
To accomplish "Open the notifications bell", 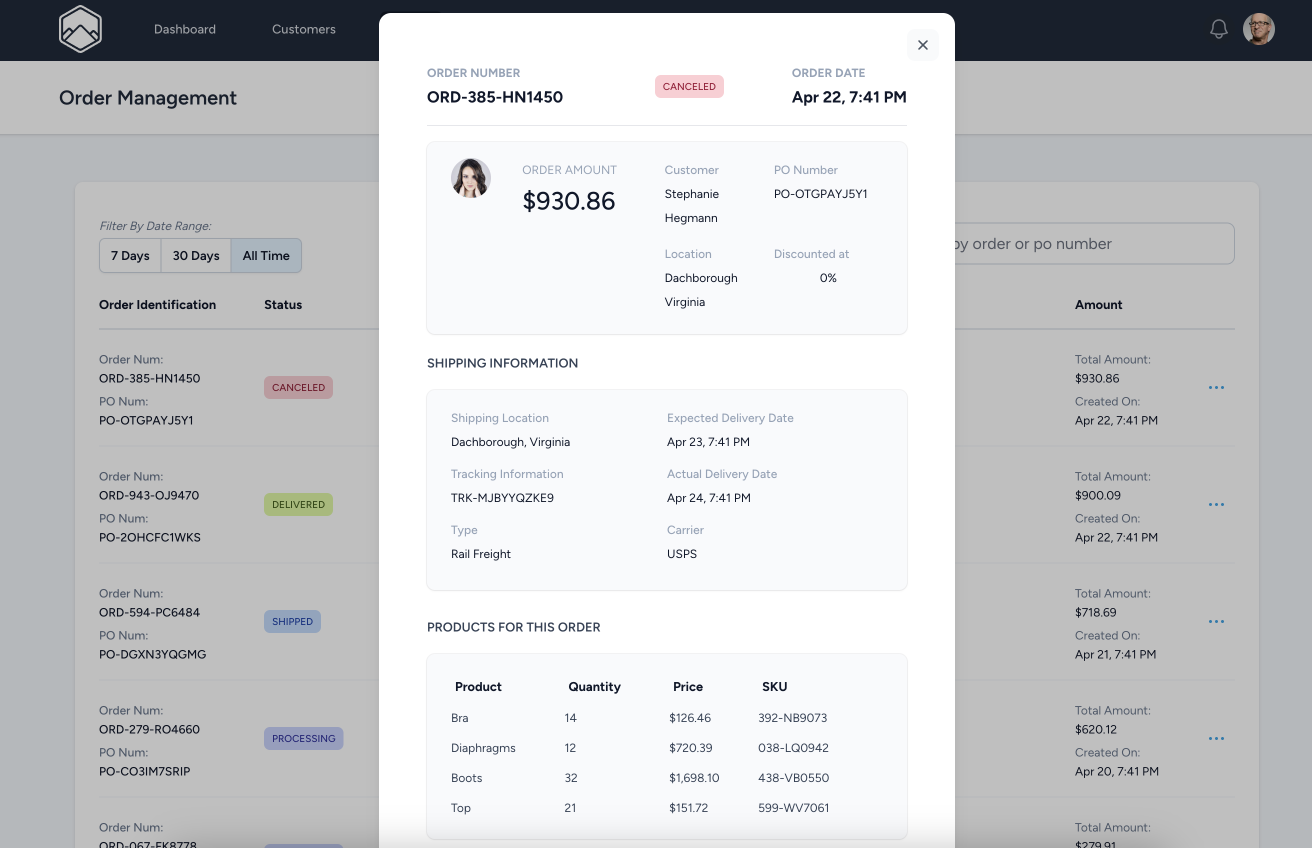I will pos(1218,29).
